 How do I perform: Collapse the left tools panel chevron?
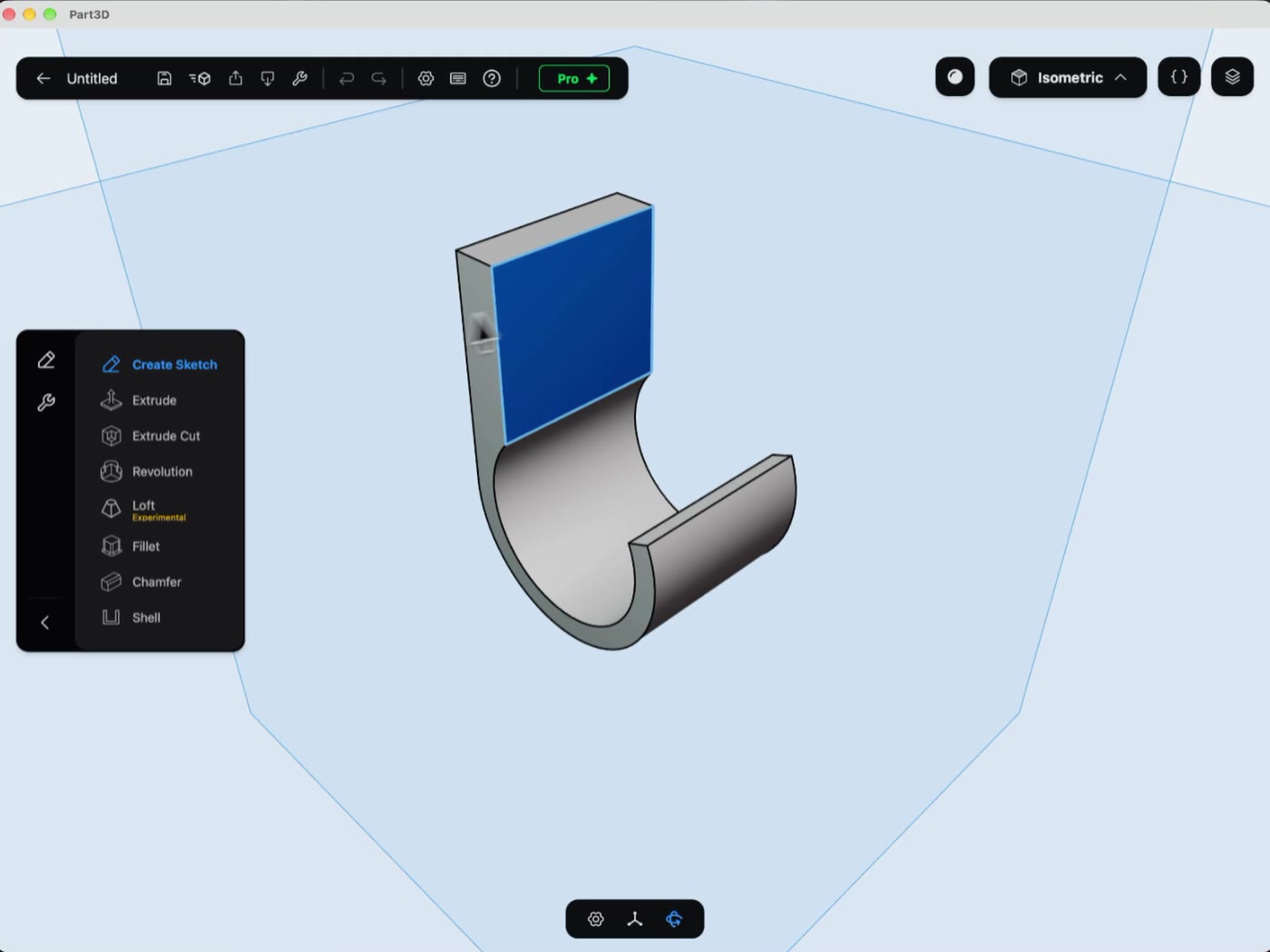click(44, 623)
